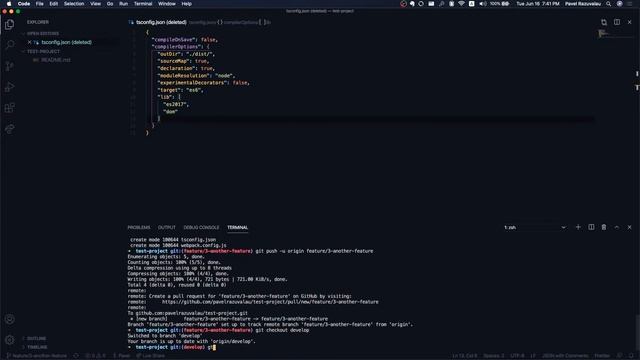Viewport: 640px width, 360px height.
Task: Click the Wi-Fi icon in the menu bar
Action: (461, 4)
